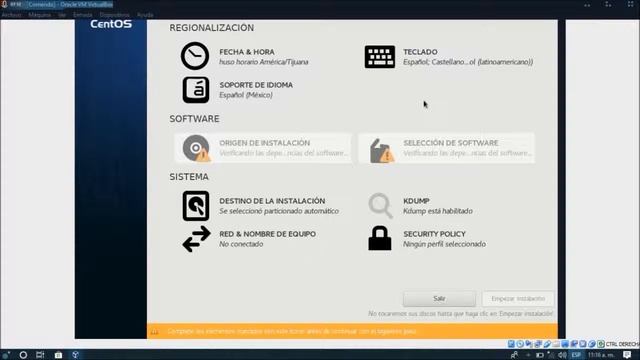Screen dimensions: 640x360
Task: Click the Salir button
Action: point(439,299)
